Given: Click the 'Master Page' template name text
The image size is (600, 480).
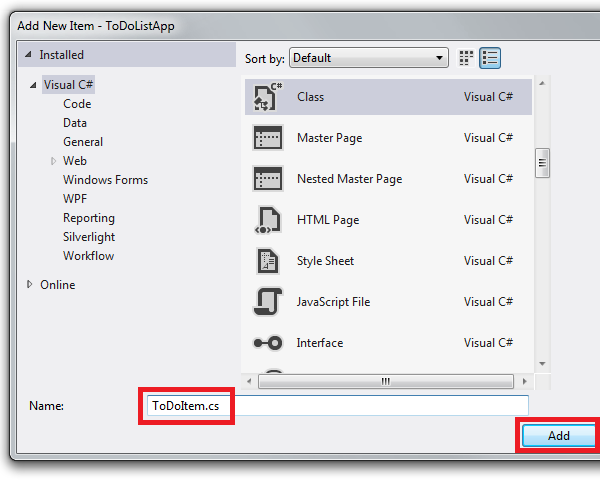Looking at the screenshot, I should (x=329, y=138).
